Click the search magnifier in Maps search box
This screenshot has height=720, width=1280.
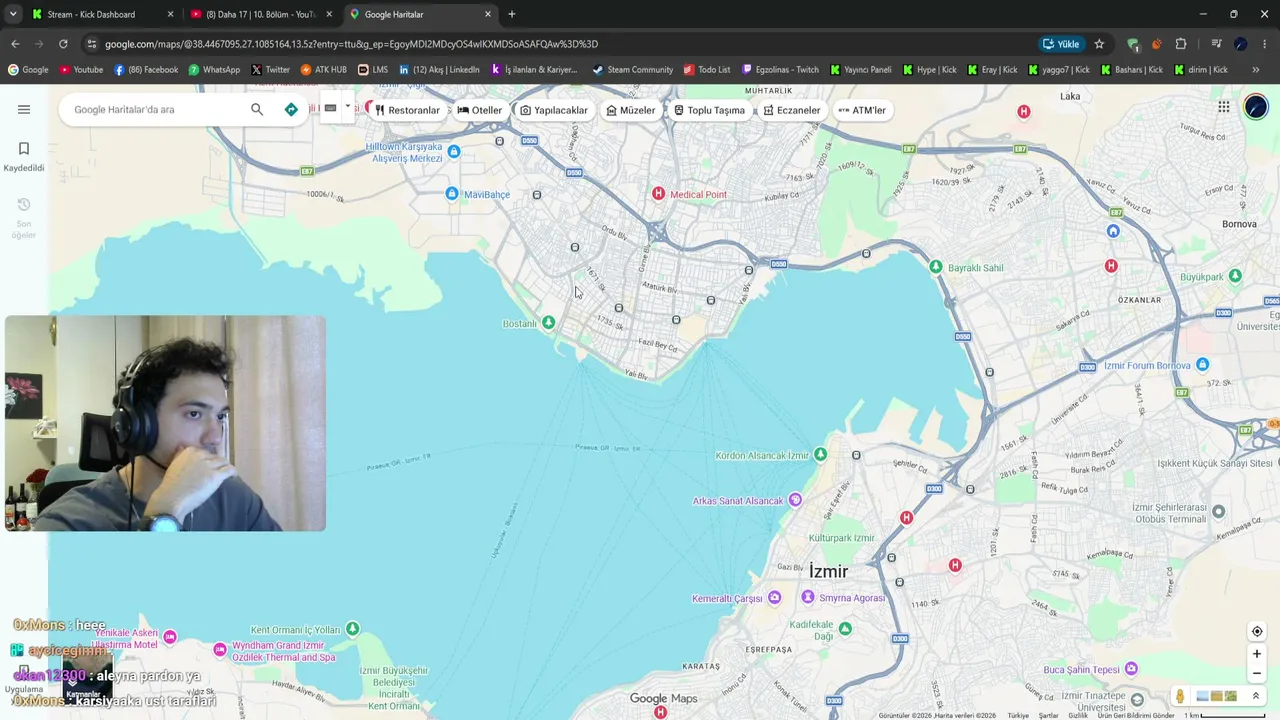tap(257, 109)
